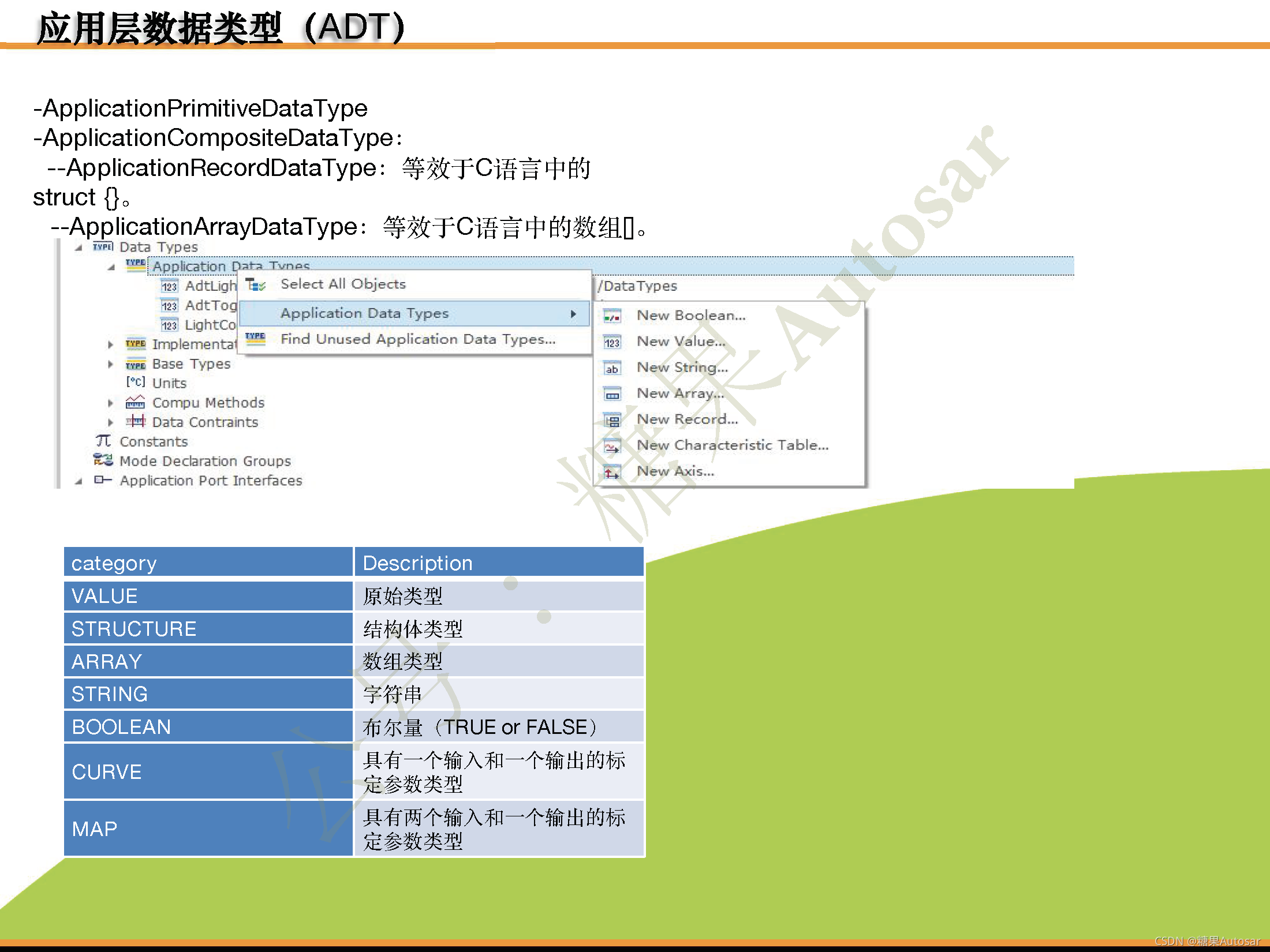Click the New Record icon

(612, 420)
